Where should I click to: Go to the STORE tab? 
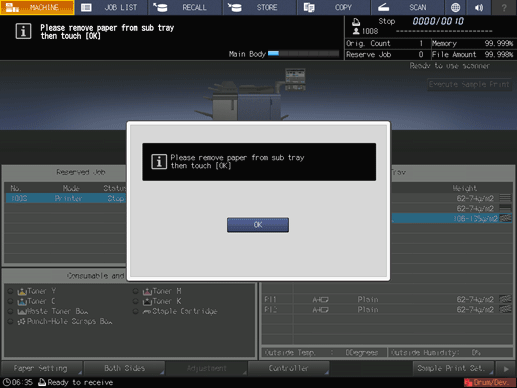click(260, 7)
